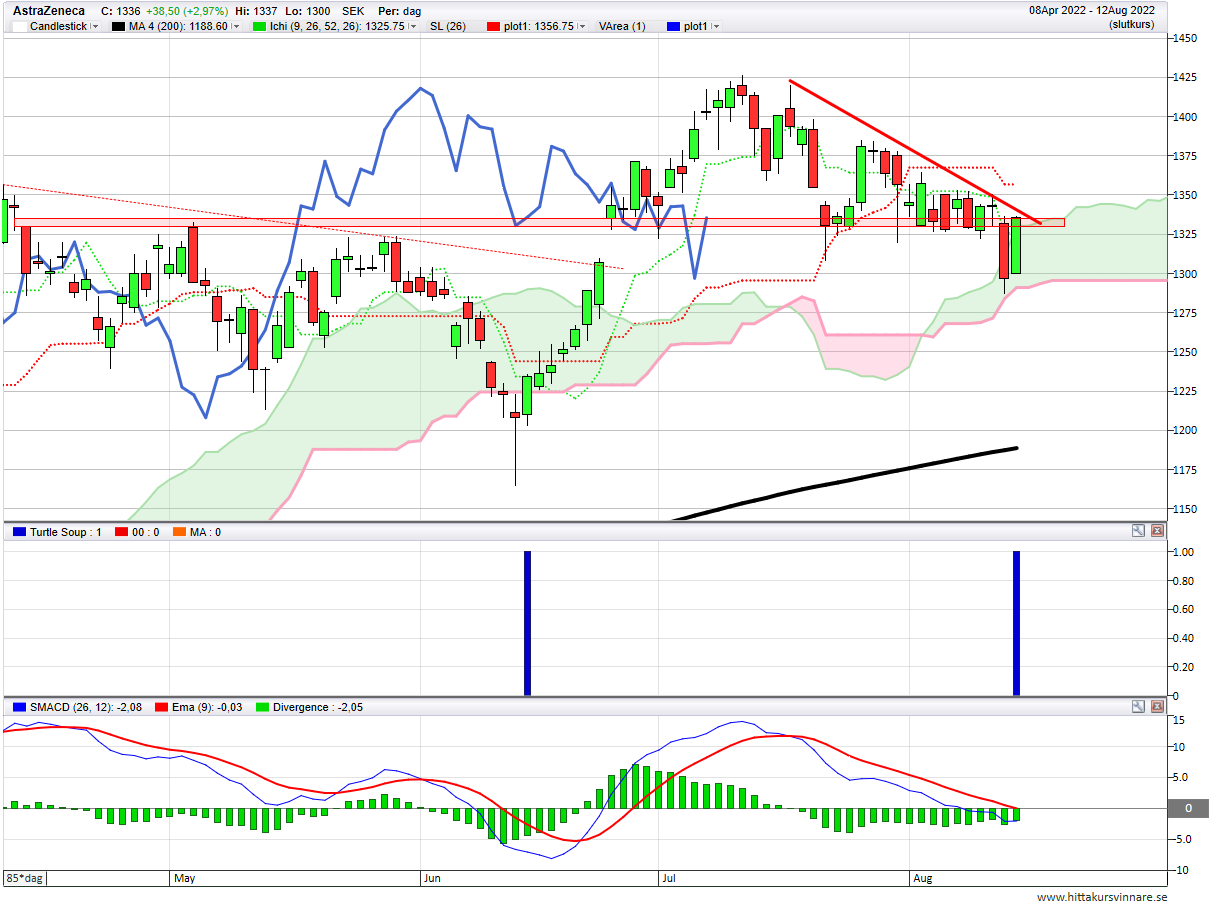The height and width of the screenshot is (902, 1212).
Task: Expand the Ichi (9, 26, 52, 26) dropdown
Action: click(414, 27)
